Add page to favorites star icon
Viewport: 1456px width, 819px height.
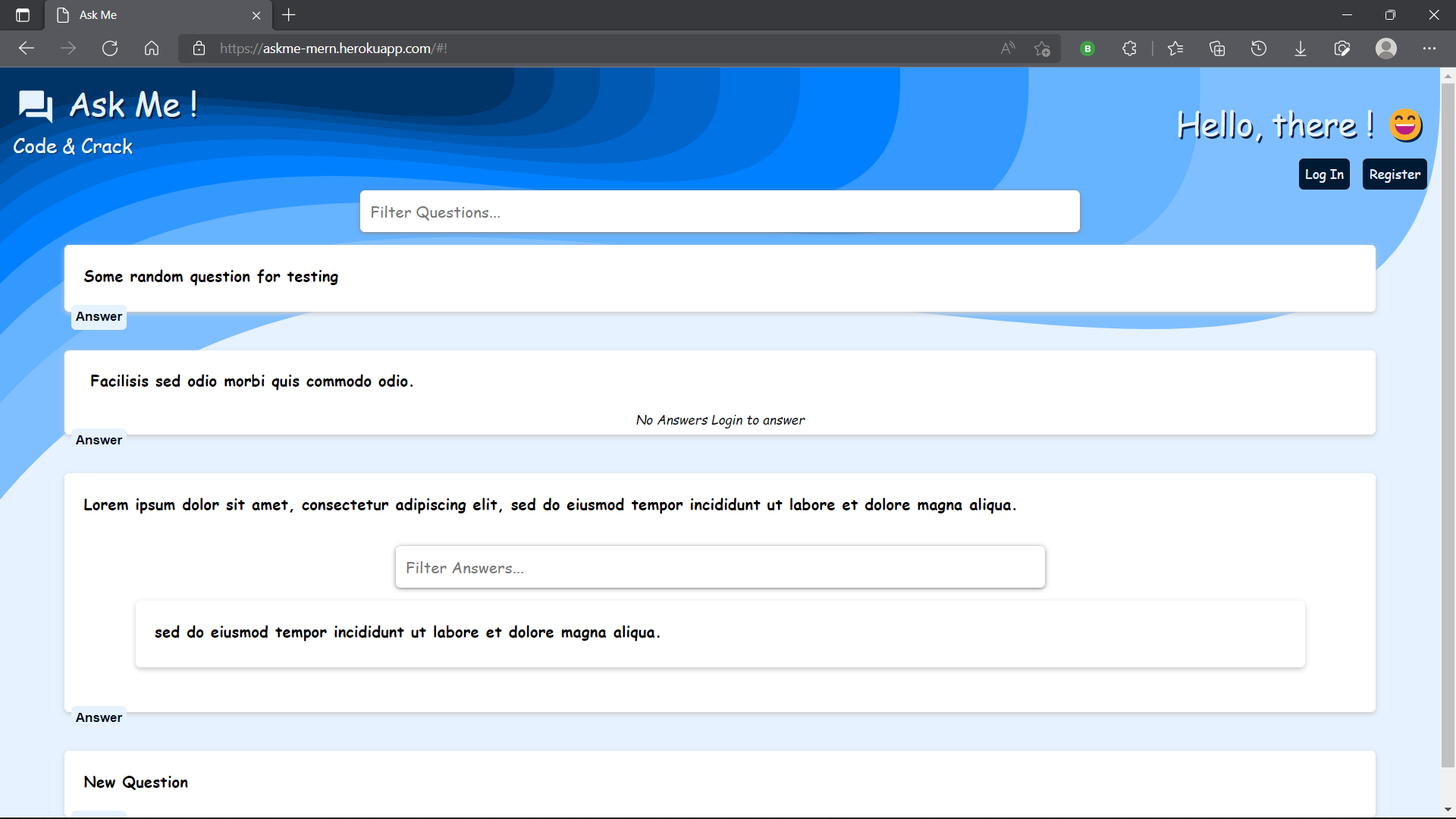click(1042, 49)
